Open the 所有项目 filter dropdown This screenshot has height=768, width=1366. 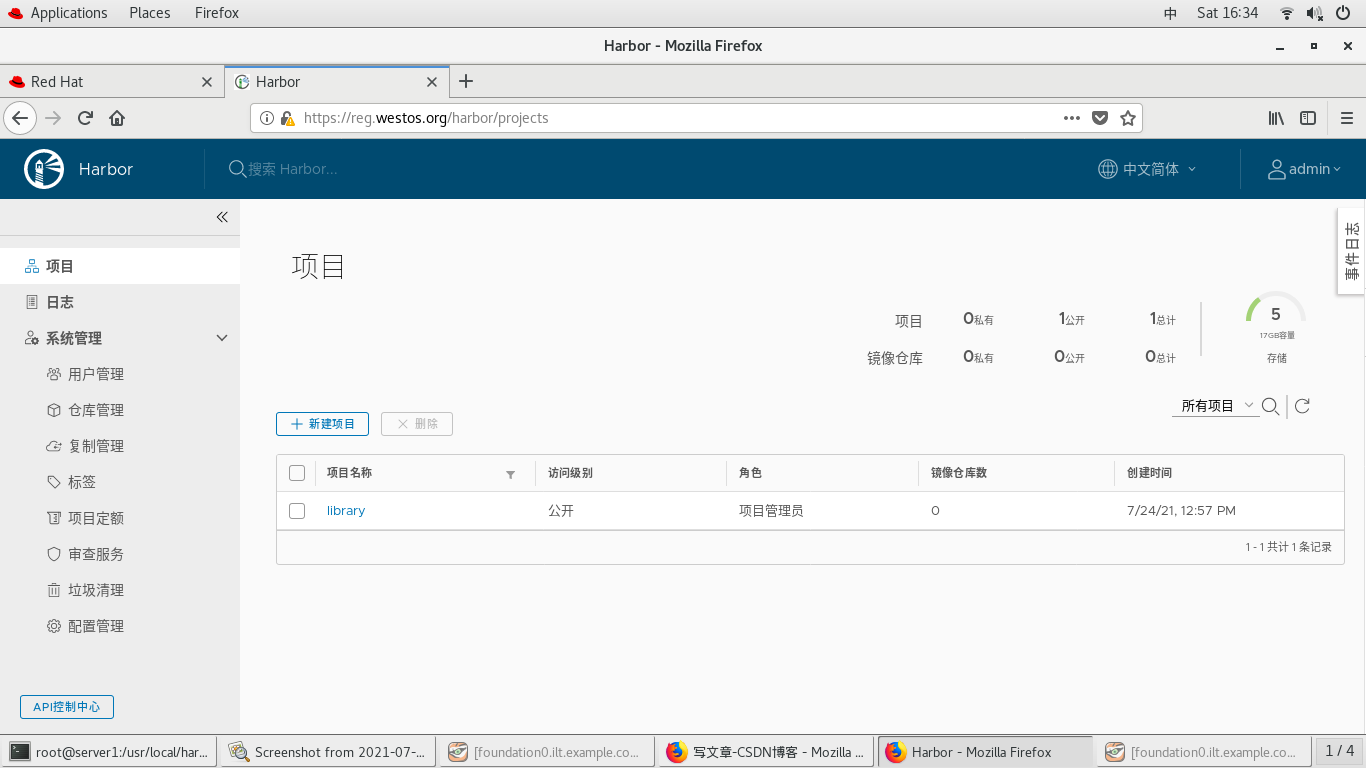(x=1215, y=406)
